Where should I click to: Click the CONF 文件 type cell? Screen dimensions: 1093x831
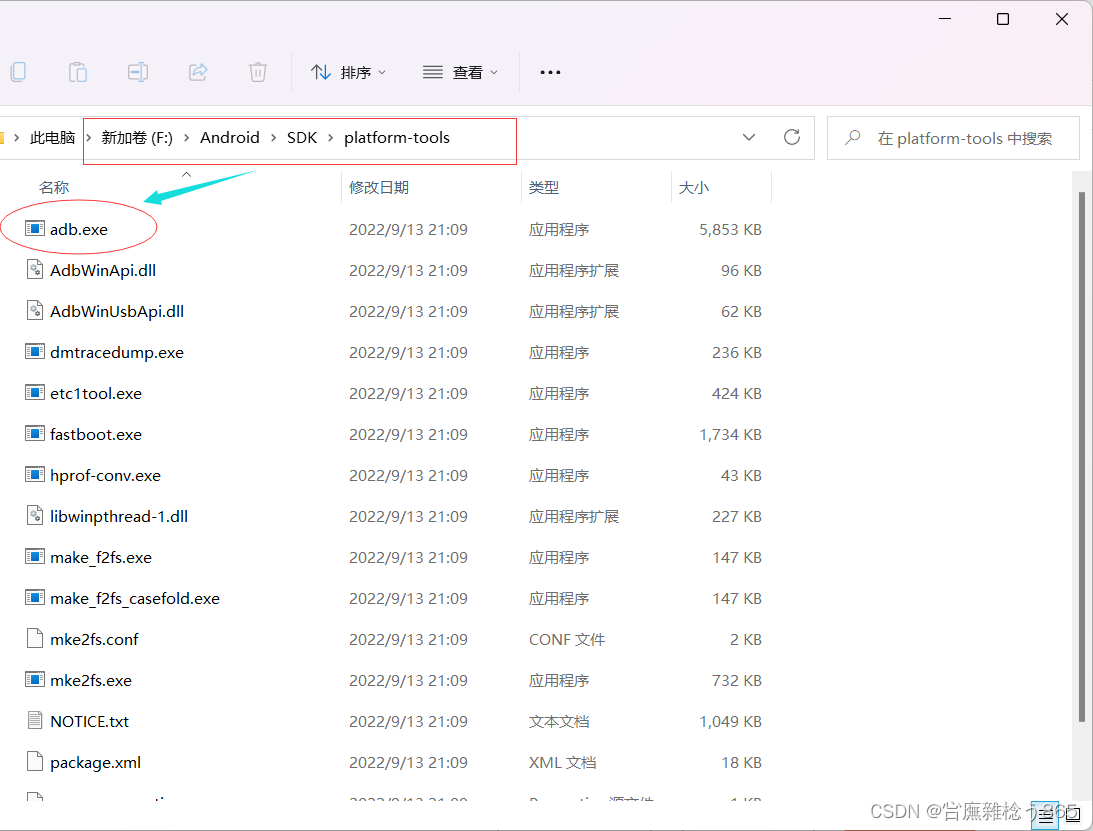(567, 639)
